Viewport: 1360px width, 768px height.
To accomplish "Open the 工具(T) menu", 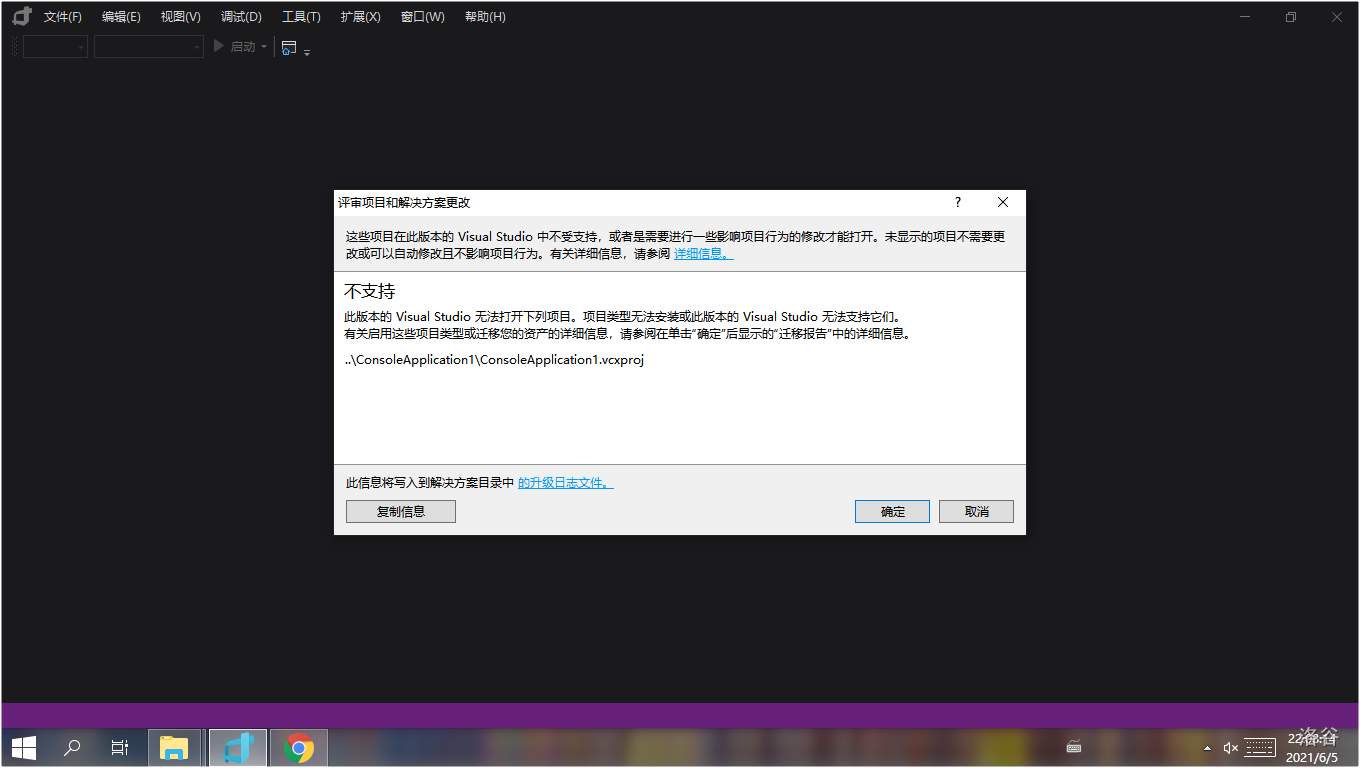I will pyautogui.click(x=301, y=17).
